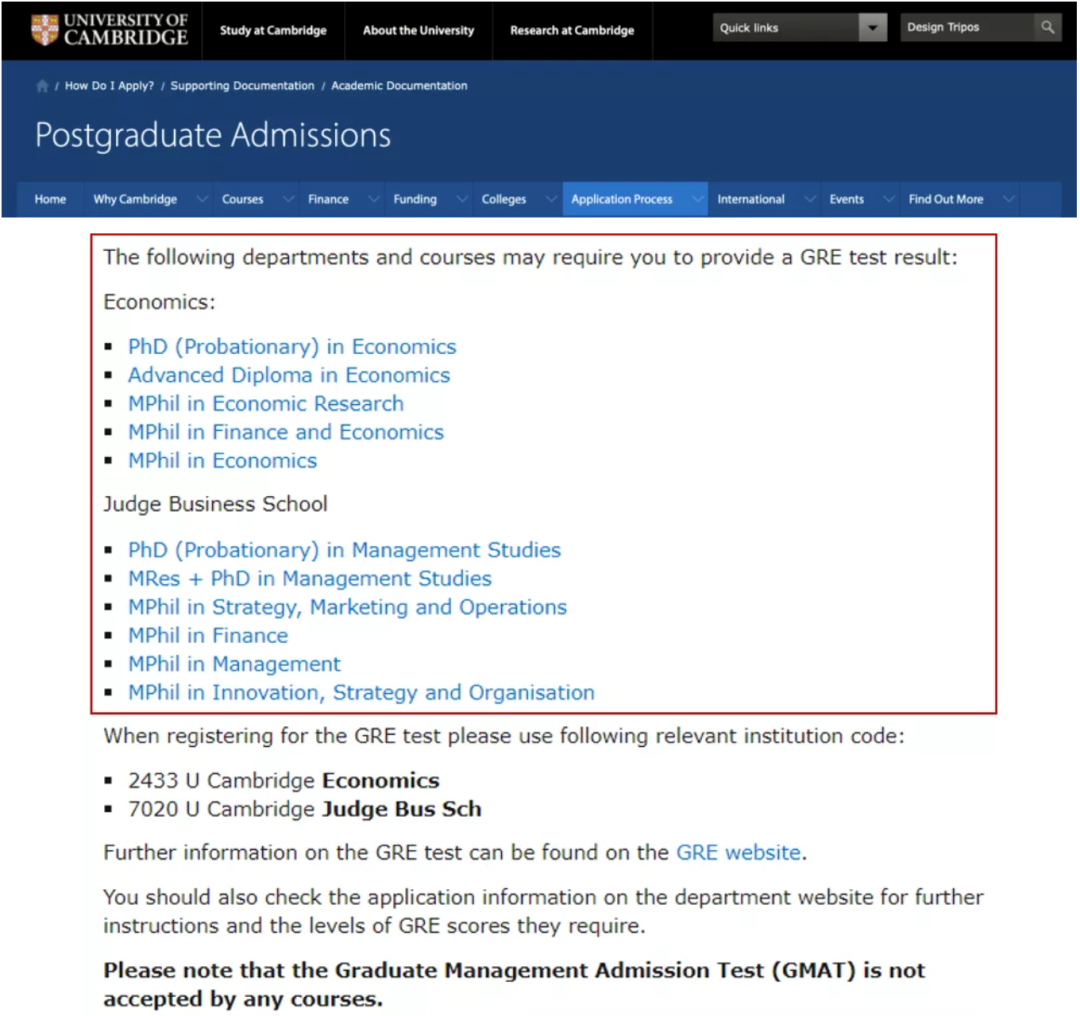Select the Find Out More tab
This screenshot has height=1016, width=1080.
coord(946,199)
